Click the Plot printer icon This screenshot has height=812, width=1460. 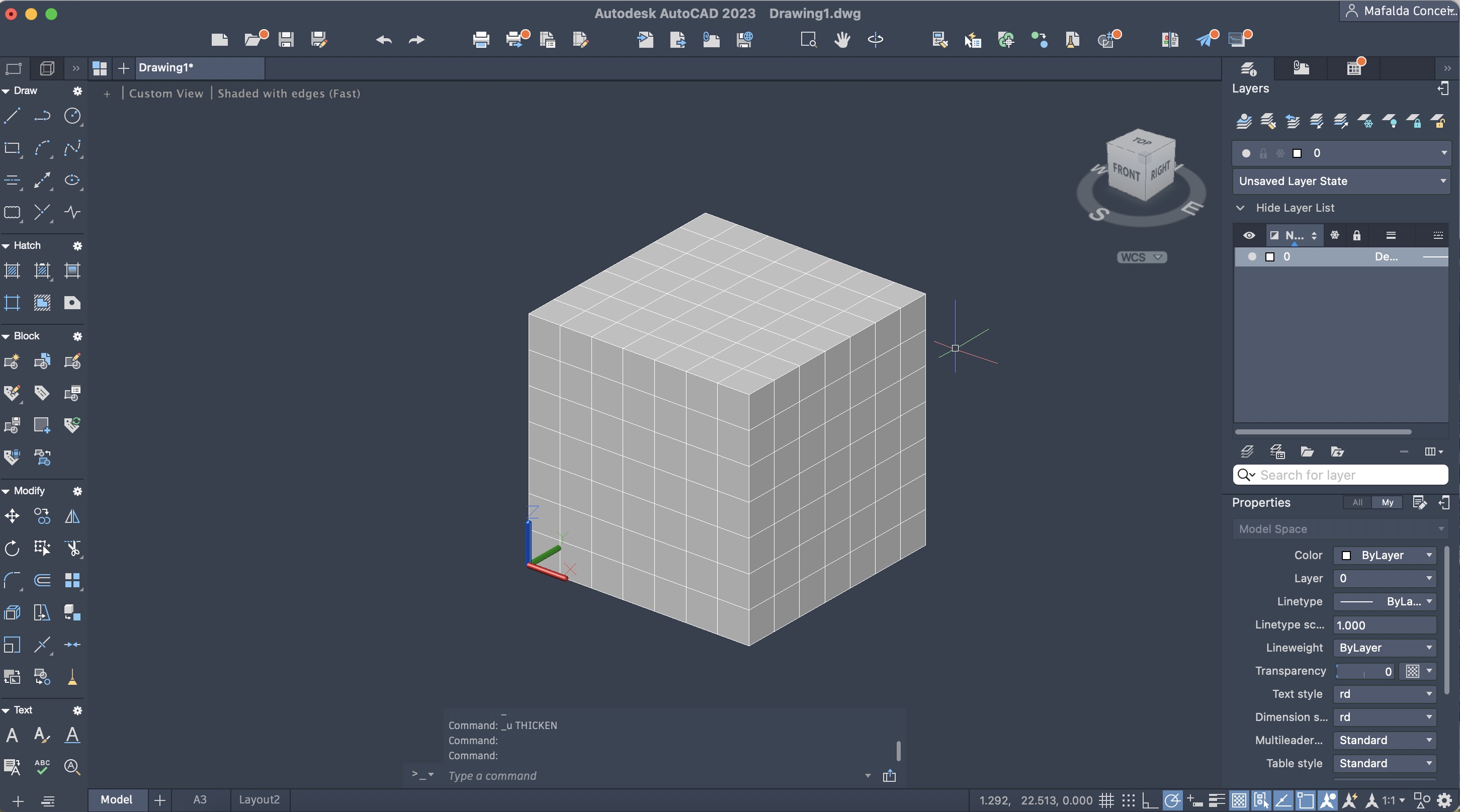(481, 39)
